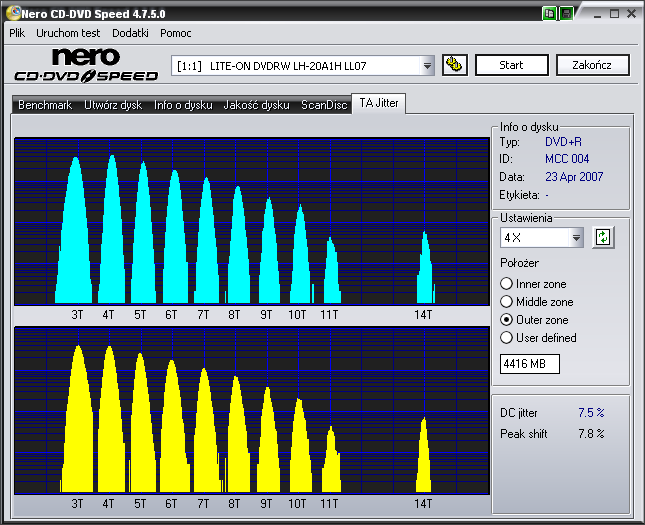Maximize the Nero CD-DVD Speed window
The width and height of the screenshot is (645, 525).
coord(615,14)
